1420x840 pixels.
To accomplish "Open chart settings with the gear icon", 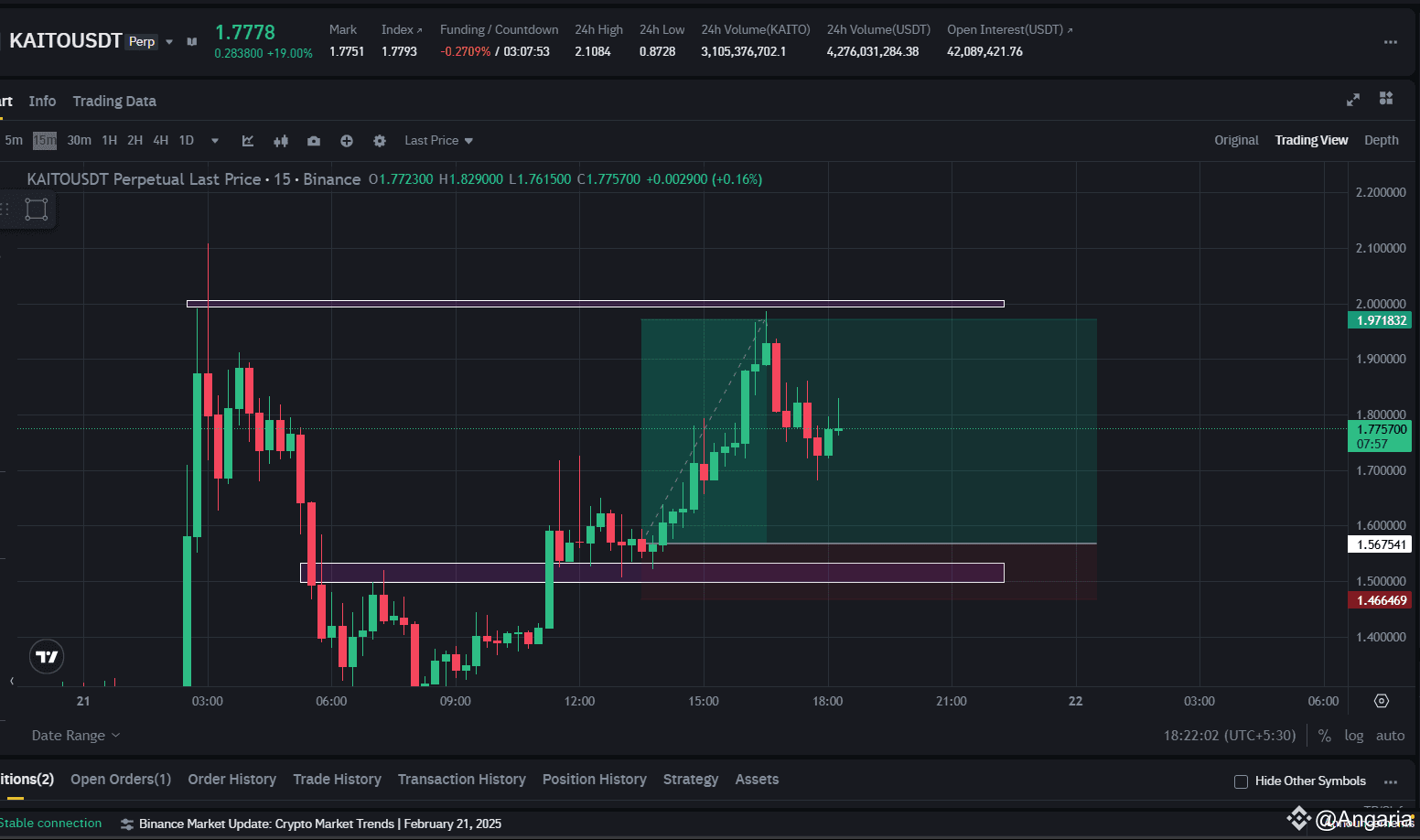I will (380, 140).
